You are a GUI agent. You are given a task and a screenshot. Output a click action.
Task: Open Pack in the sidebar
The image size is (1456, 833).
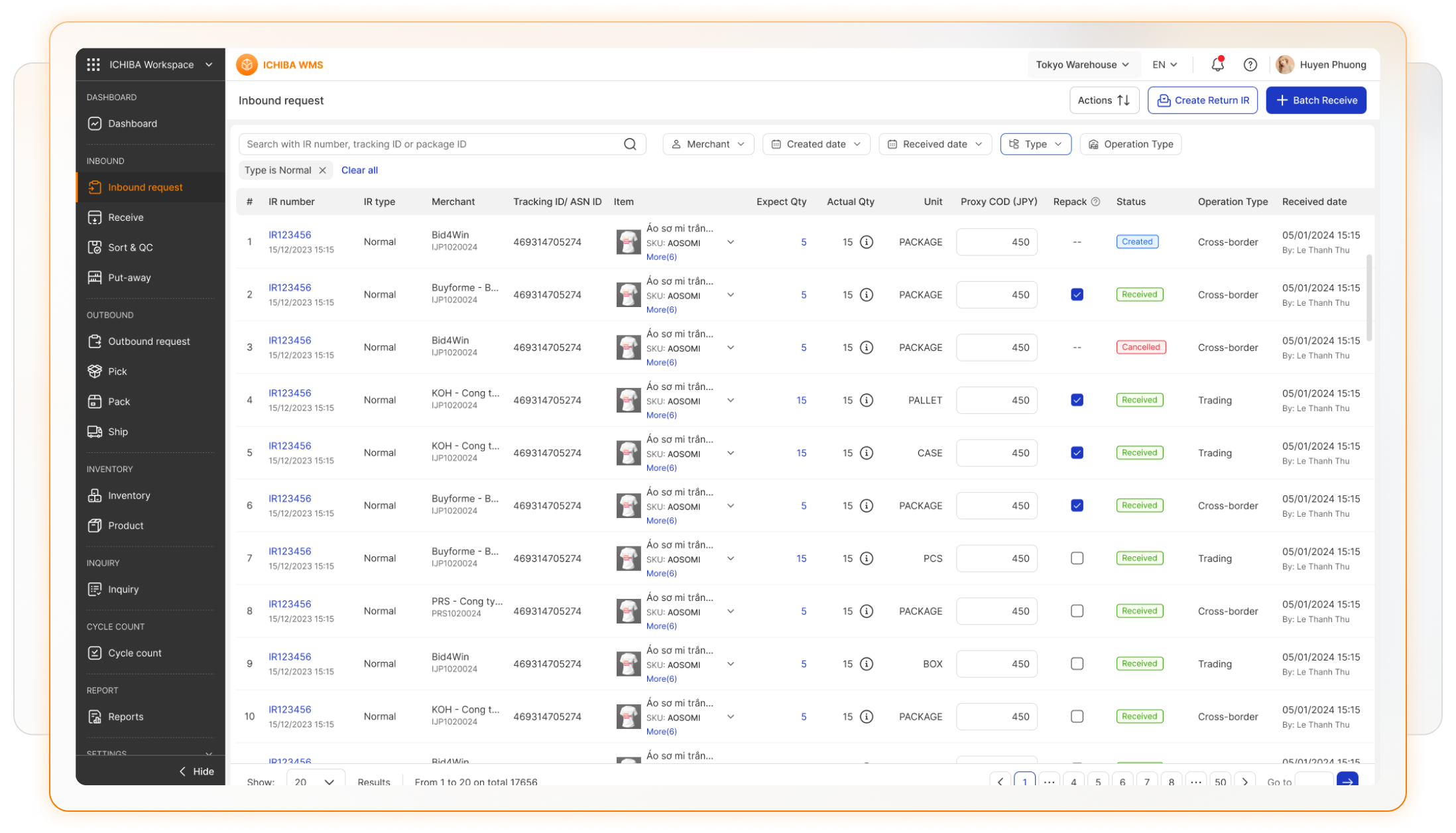pos(151,401)
